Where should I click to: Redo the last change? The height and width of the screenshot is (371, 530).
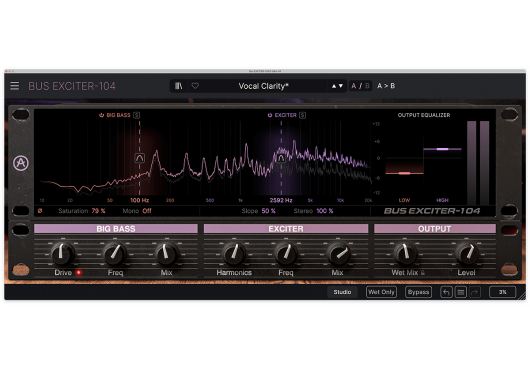click(x=475, y=292)
